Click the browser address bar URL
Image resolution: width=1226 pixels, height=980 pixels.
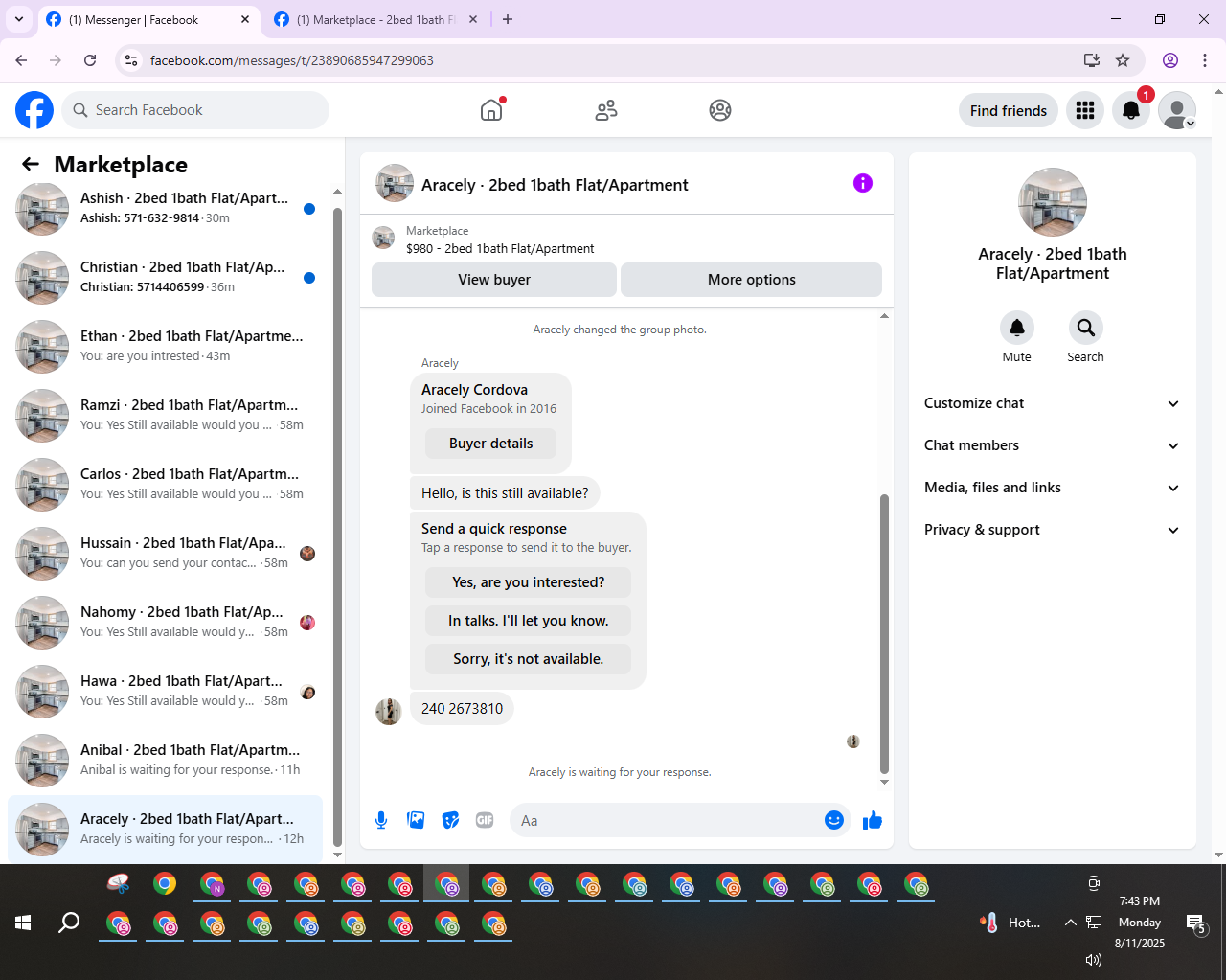coord(292,60)
